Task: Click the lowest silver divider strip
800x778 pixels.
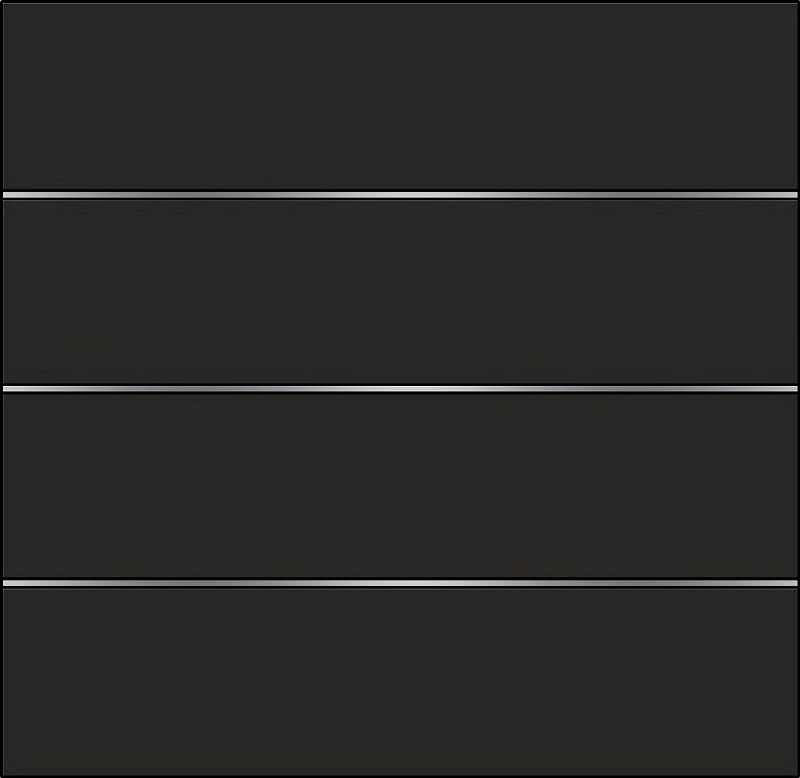Action: pyautogui.click(x=400, y=583)
